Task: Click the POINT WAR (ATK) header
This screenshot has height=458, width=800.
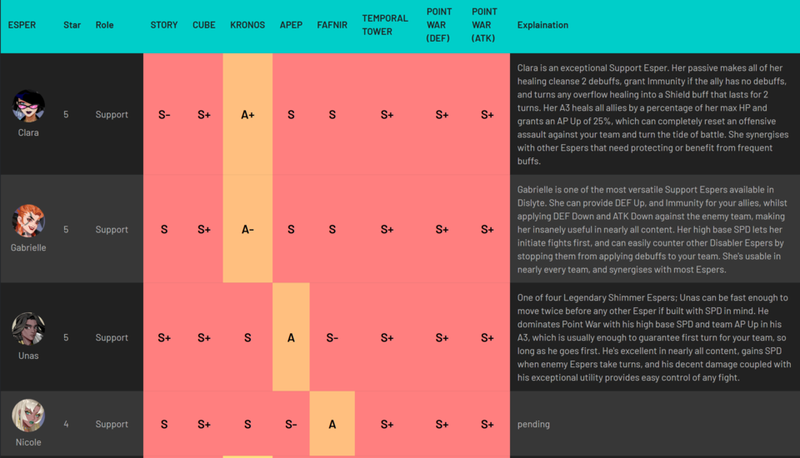Action: click(x=484, y=25)
